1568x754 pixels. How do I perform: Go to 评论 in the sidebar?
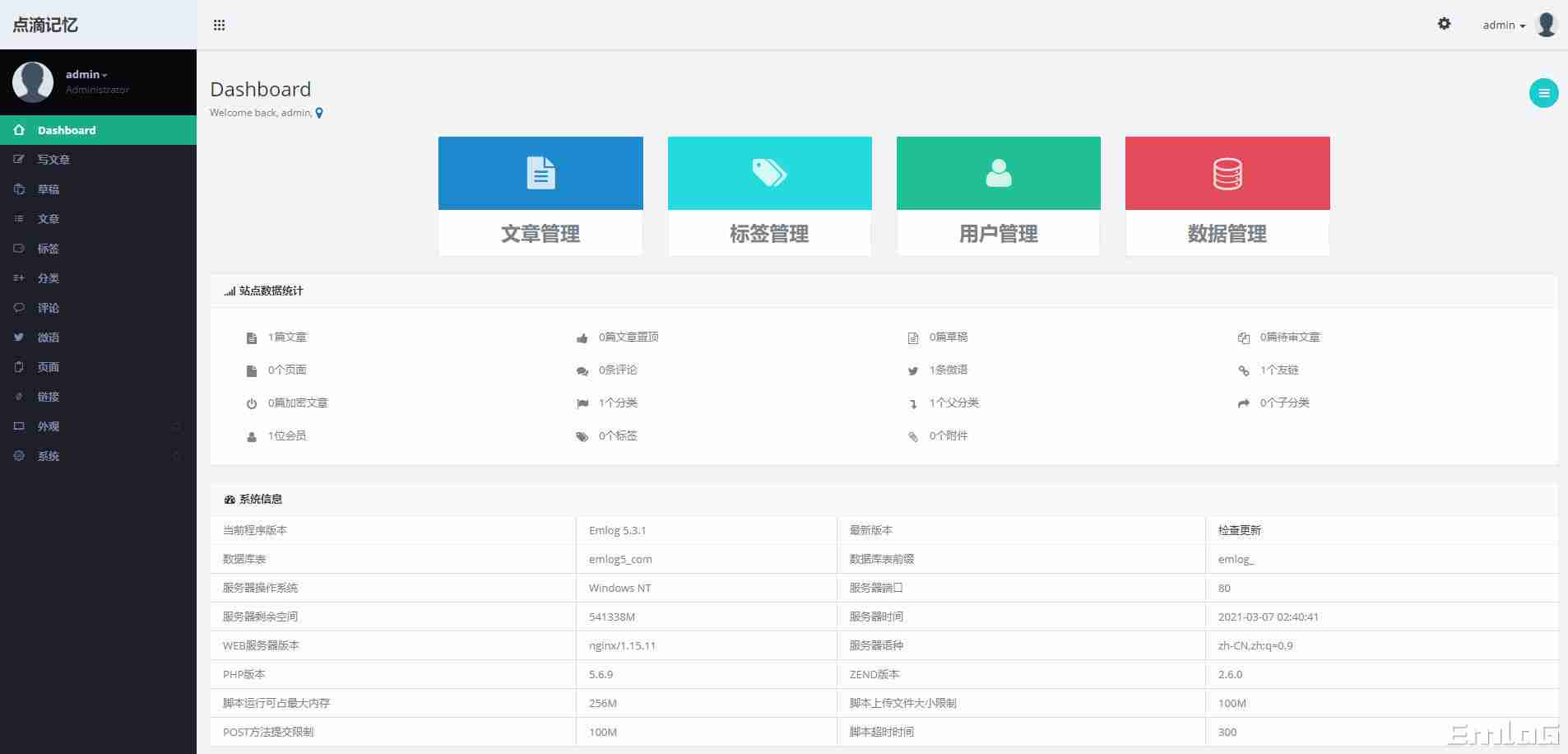[x=49, y=308]
